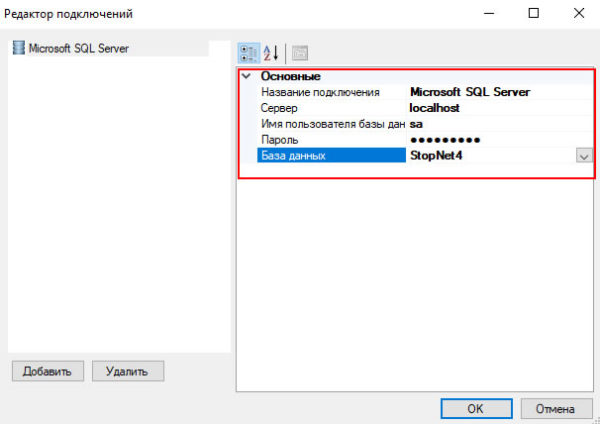Click the database icon beside Microsoft SQL Server
Viewport: 600px width, 424px height.
point(18,48)
